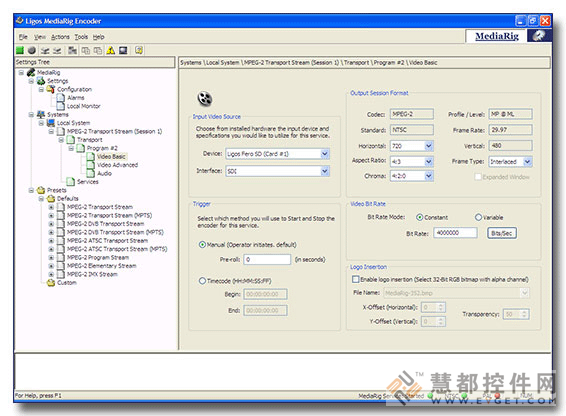The height and width of the screenshot is (416, 566).
Task: Open the Help menu
Action: [x=99, y=37]
